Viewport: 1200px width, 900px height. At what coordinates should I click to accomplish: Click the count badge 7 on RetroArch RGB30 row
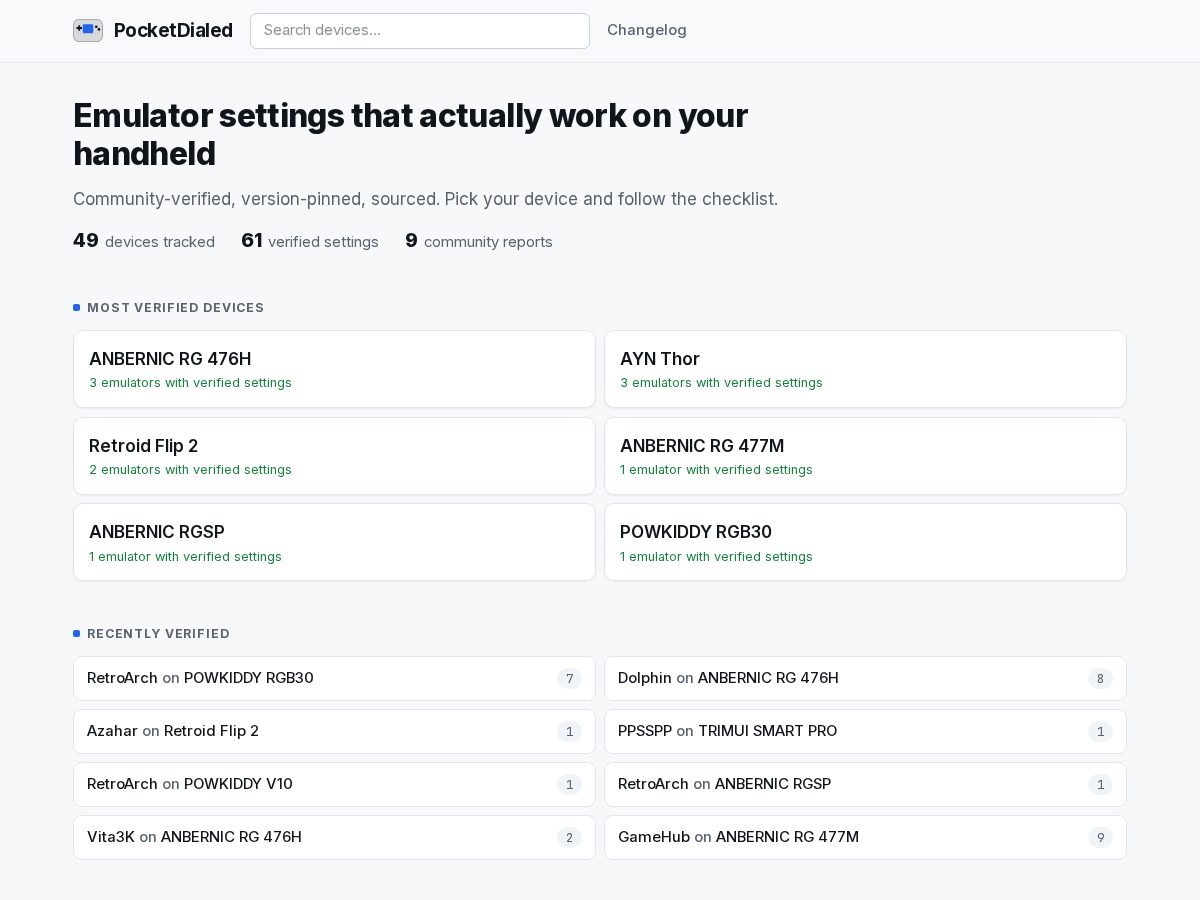point(569,679)
